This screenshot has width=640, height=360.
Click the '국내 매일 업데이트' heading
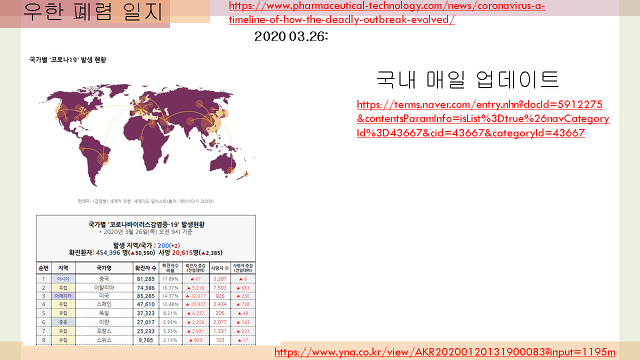point(467,79)
